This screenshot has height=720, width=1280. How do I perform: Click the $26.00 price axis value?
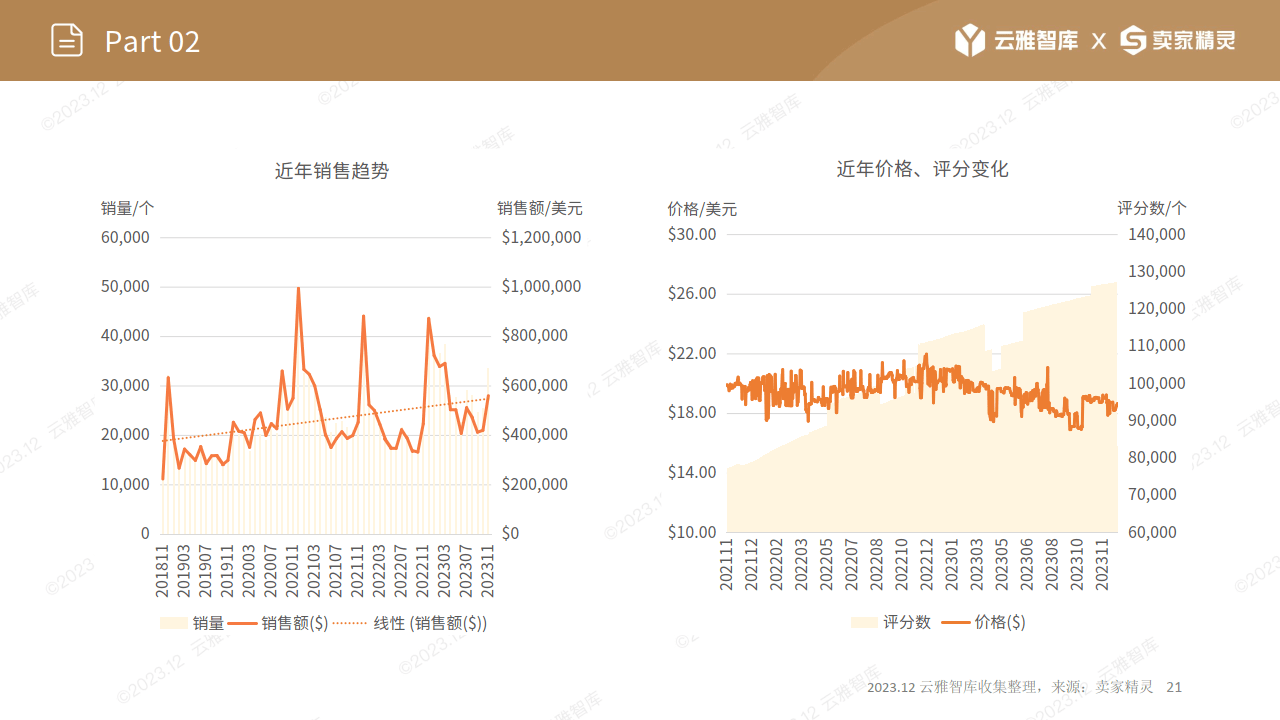[692, 293]
